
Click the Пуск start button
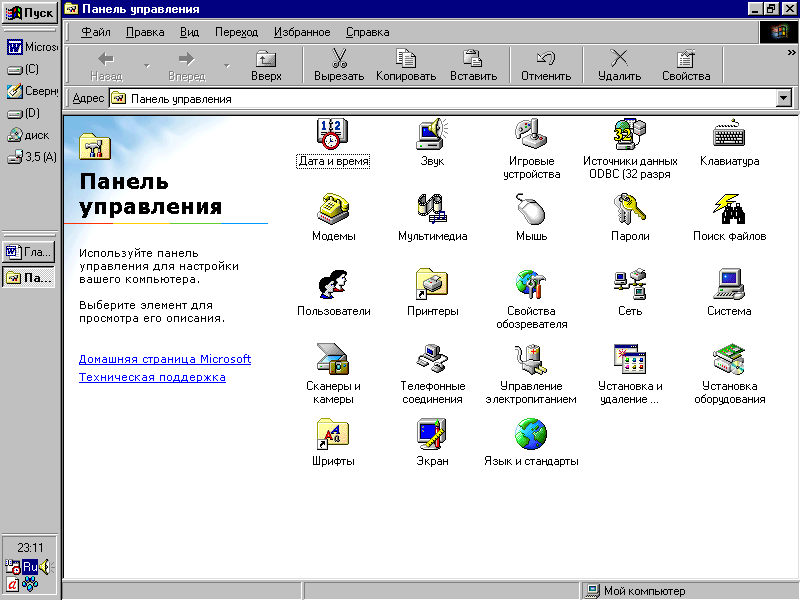point(30,13)
